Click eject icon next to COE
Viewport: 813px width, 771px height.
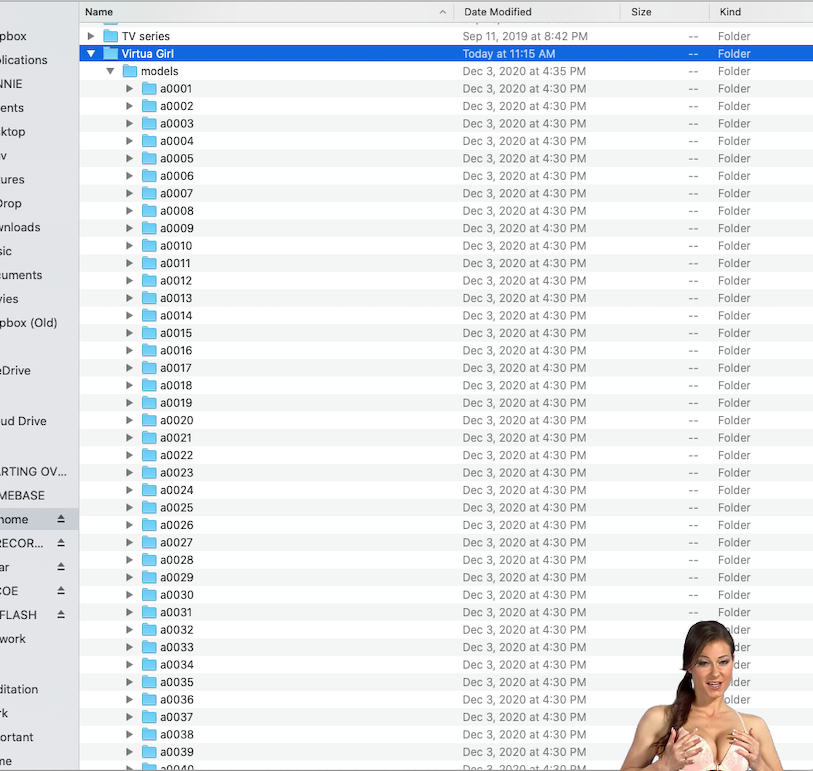point(61,591)
